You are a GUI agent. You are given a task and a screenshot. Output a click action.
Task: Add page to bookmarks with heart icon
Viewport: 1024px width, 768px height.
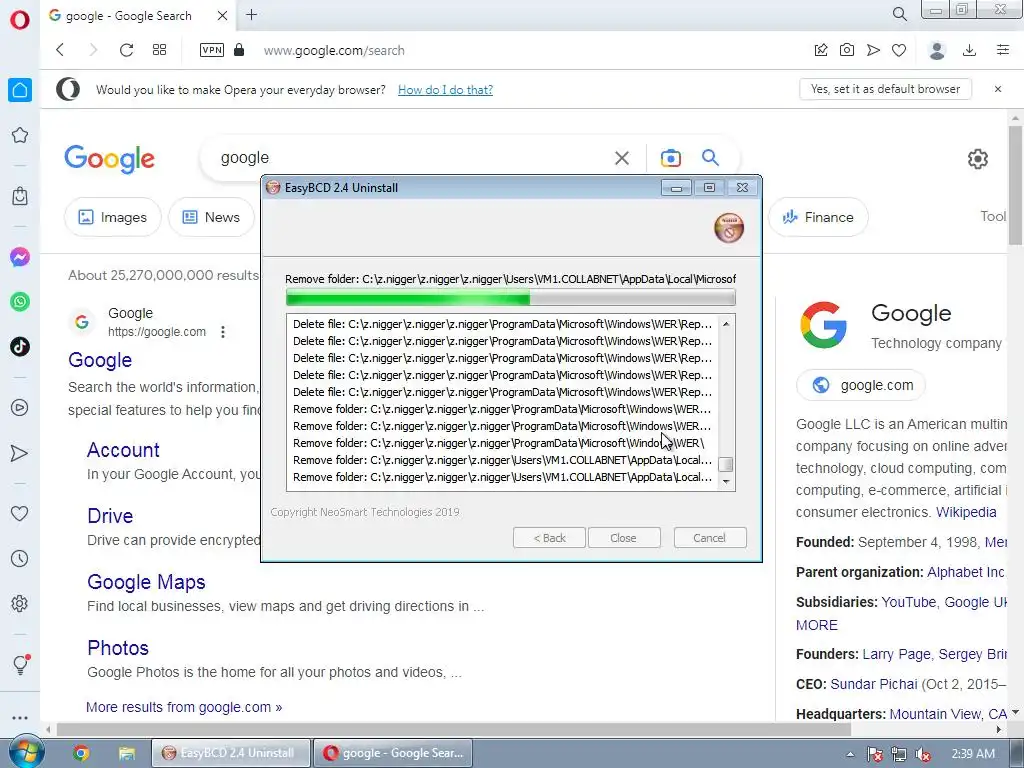[x=899, y=50]
